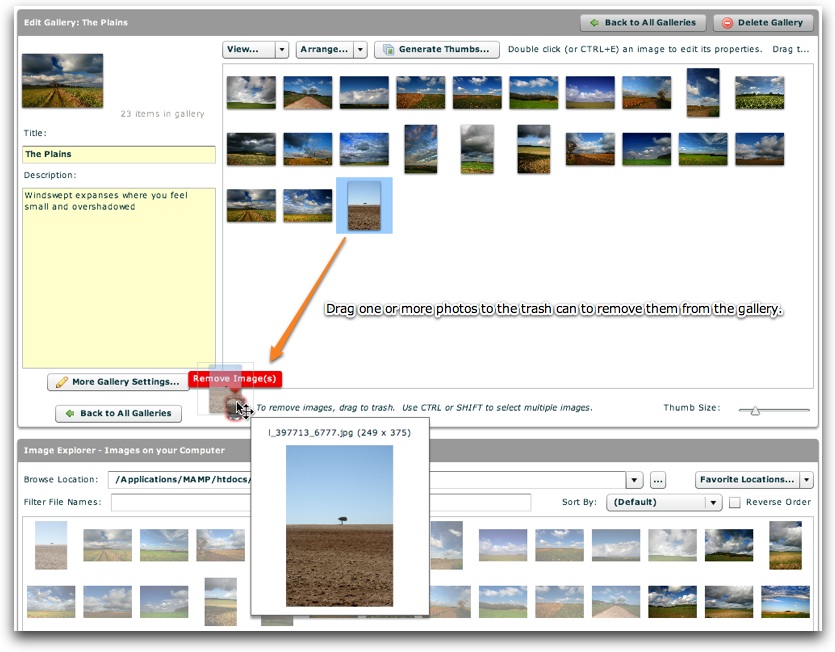Click the gallery cover thumbnail preview
The image size is (835, 652).
pos(62,81)
